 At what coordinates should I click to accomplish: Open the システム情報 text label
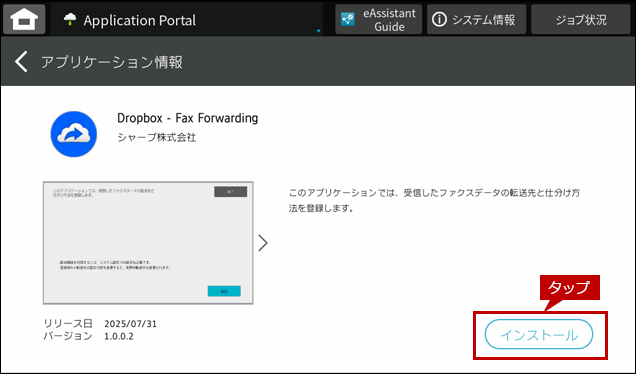[483, 20]
